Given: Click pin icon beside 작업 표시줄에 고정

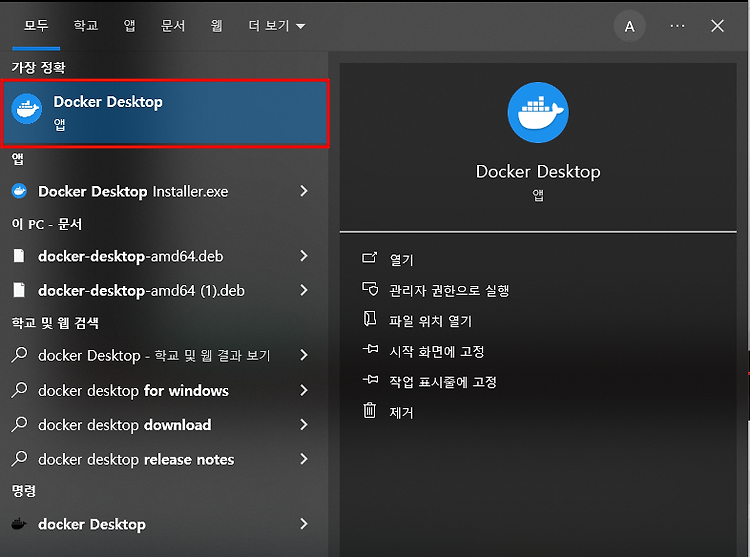Looking at the screenshot, I should click(370, 380).
